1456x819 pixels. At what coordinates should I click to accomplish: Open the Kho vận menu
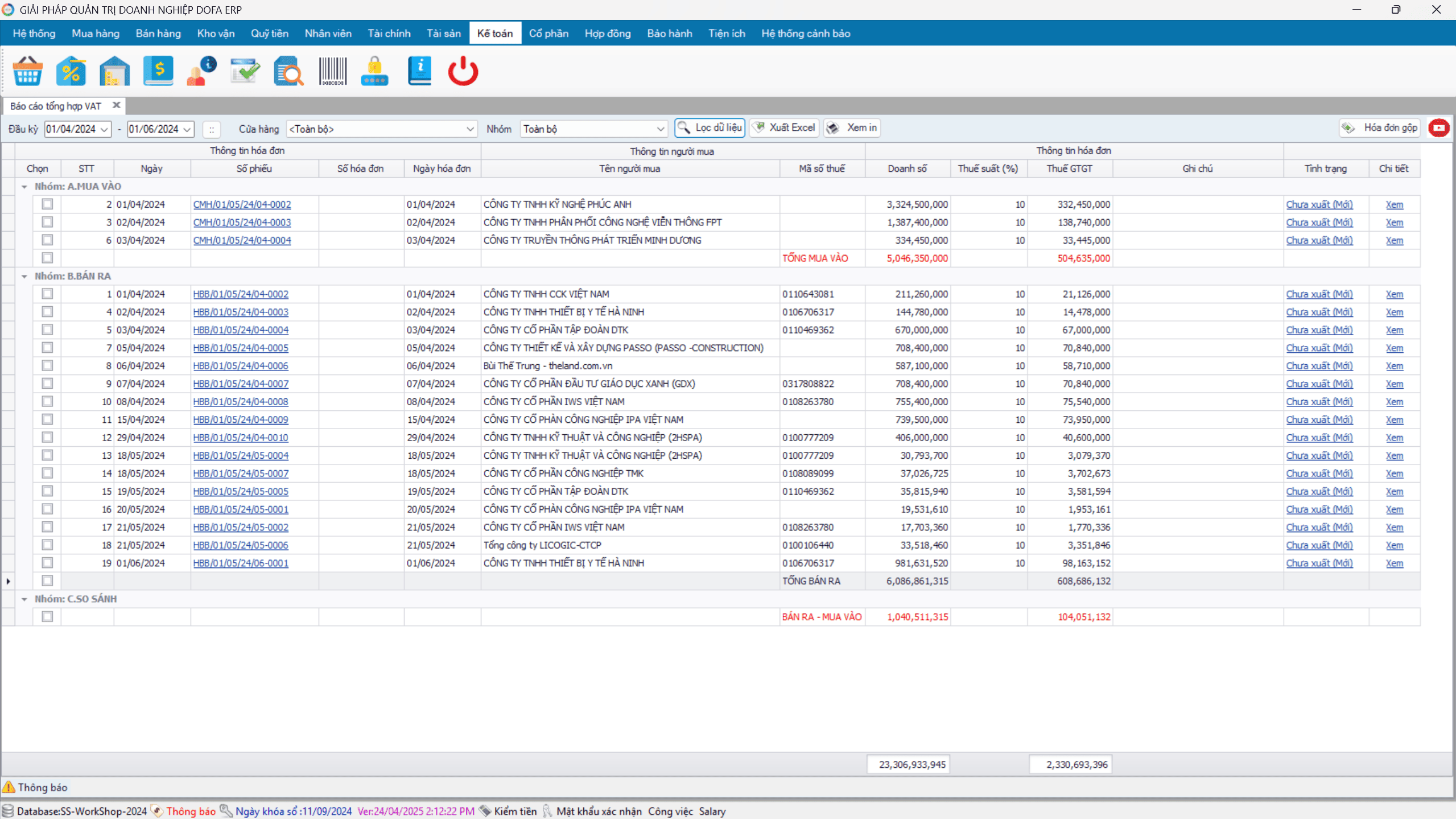(216, 33)
